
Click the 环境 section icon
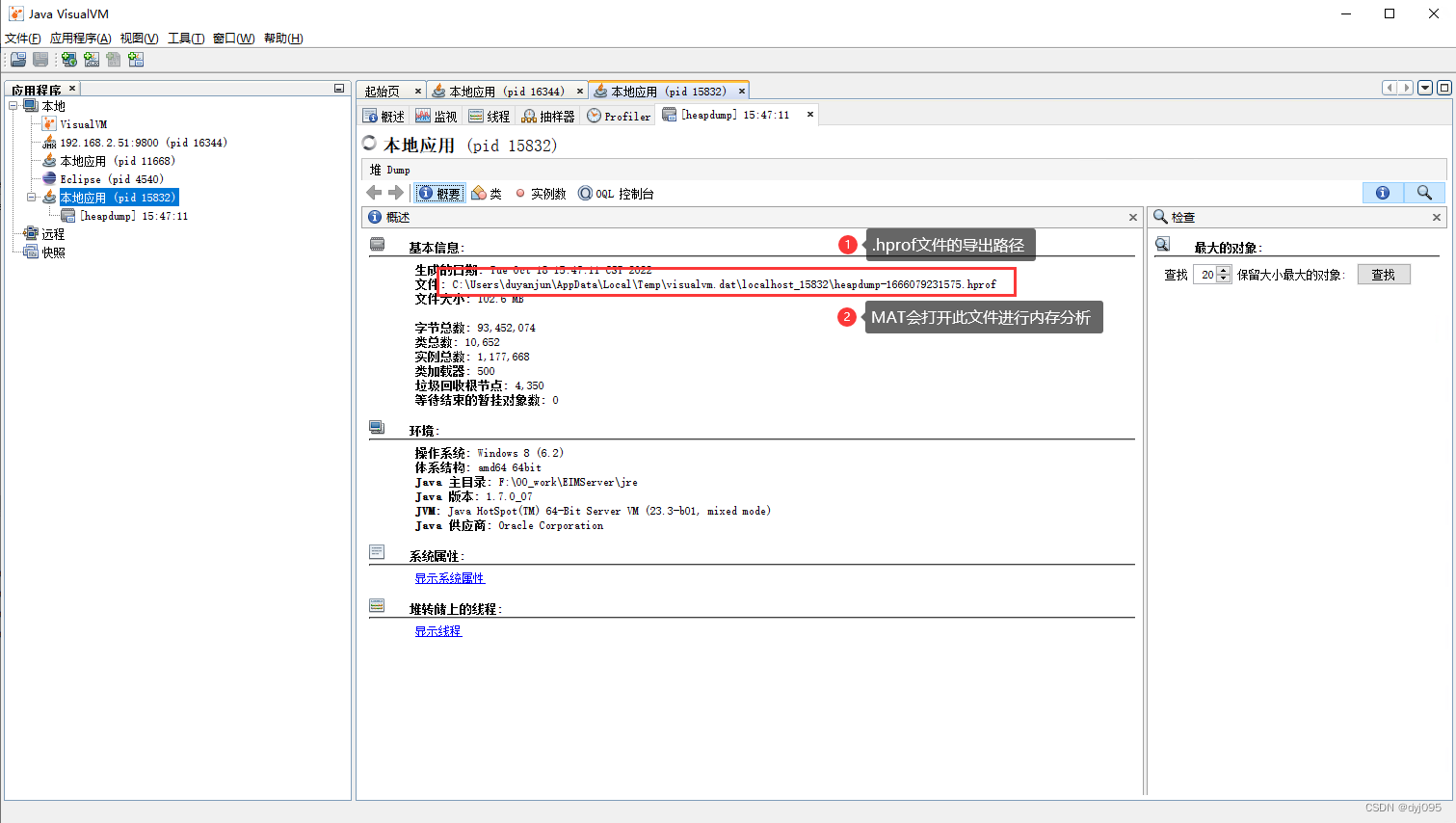[x=378, y=428]
